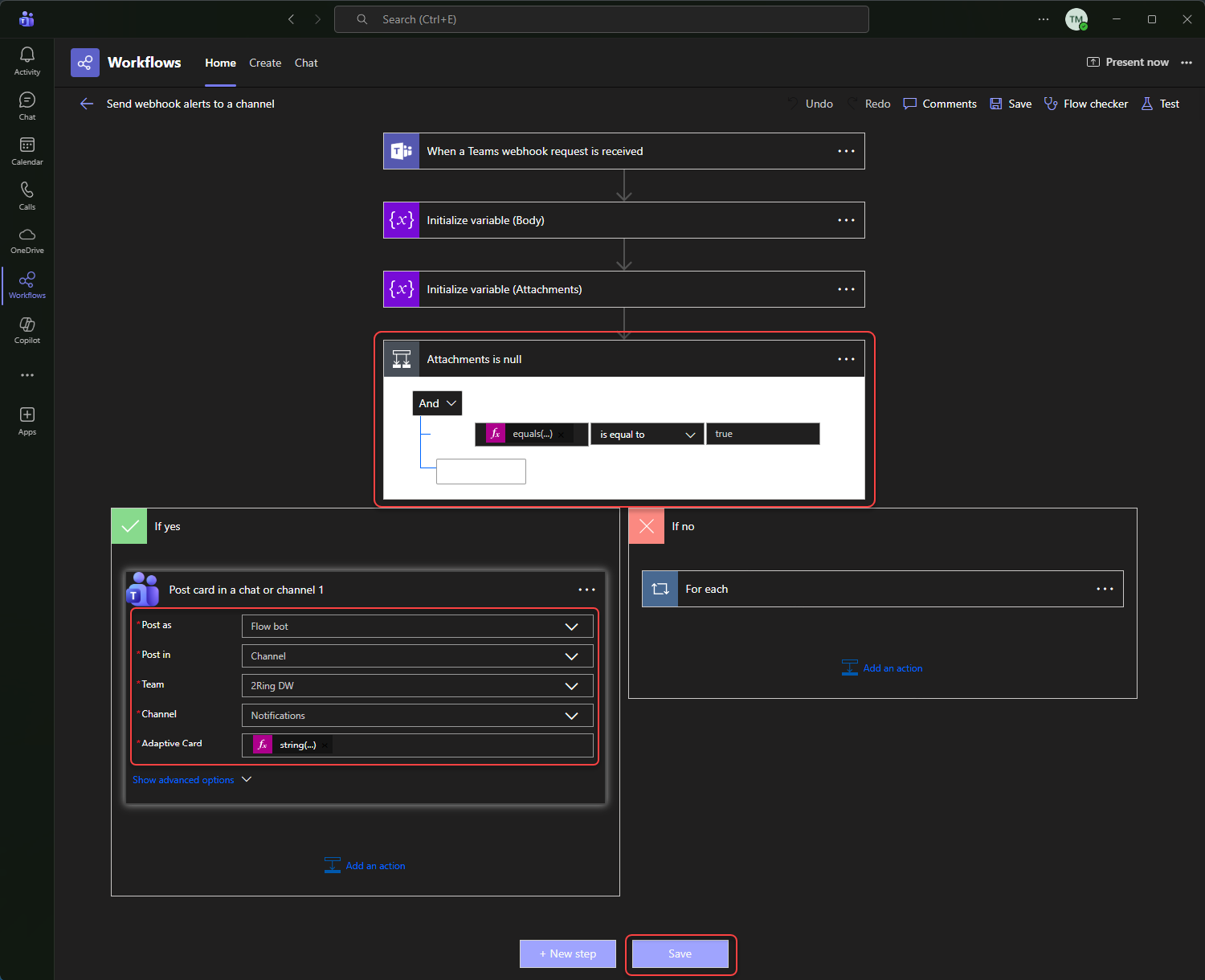The height and width of the screenshot is (980, 1205).
Task: Go back from the flow editor
Action: tap(87, 104)
